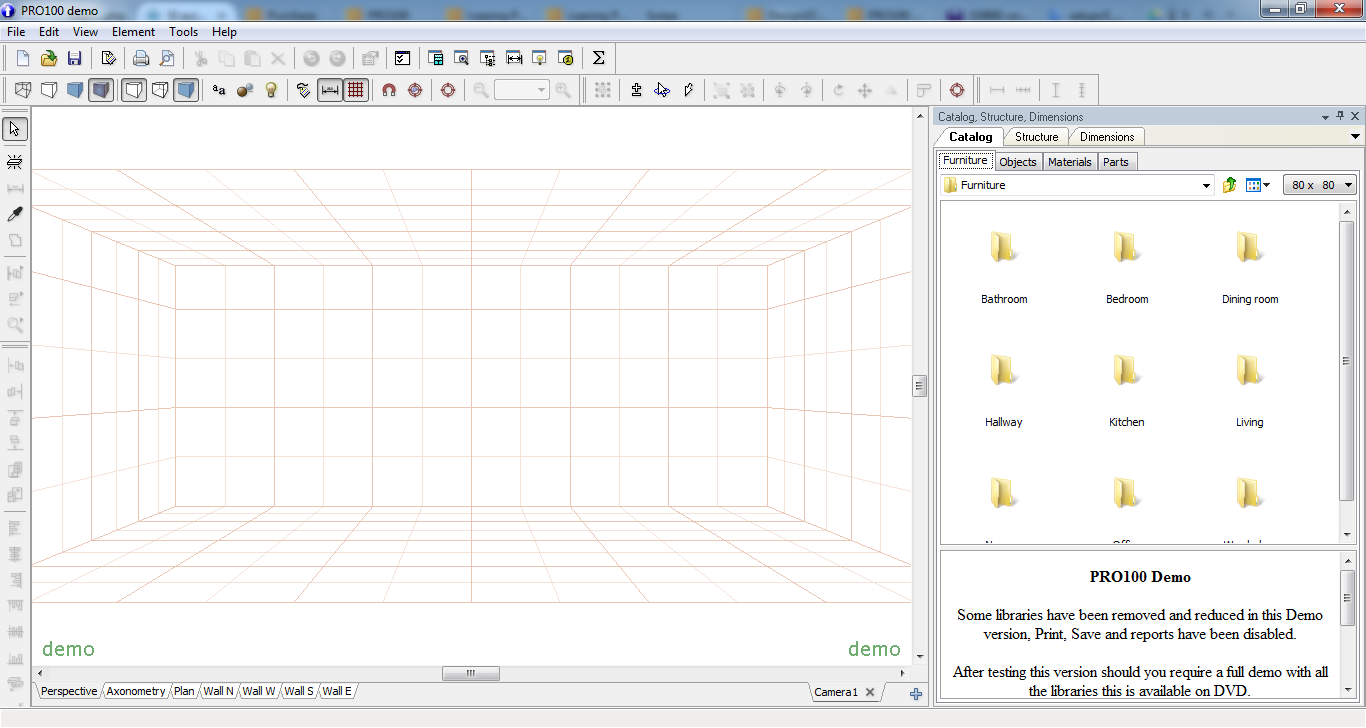1366x728 pixels.
Task: Click the print preview magnifier icon
Action: click(x=167, y=57)
